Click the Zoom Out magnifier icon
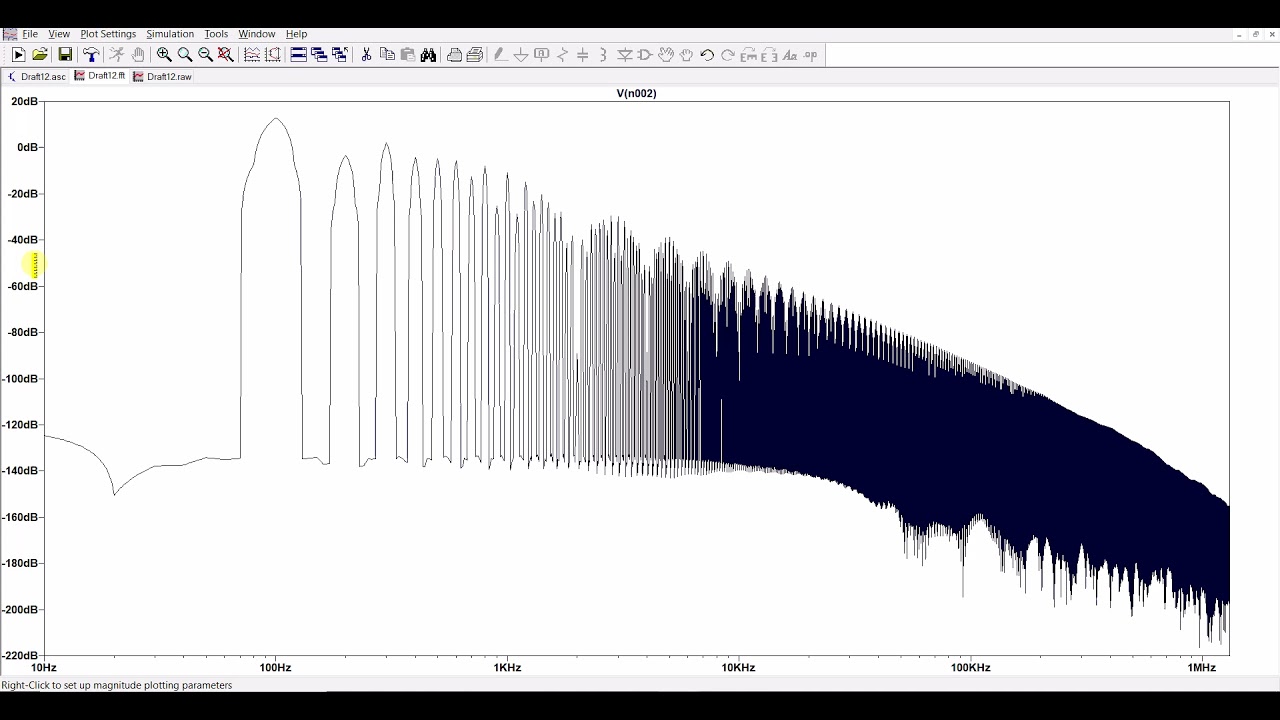Screen dimensions: 1280x720 pos(205,55)
